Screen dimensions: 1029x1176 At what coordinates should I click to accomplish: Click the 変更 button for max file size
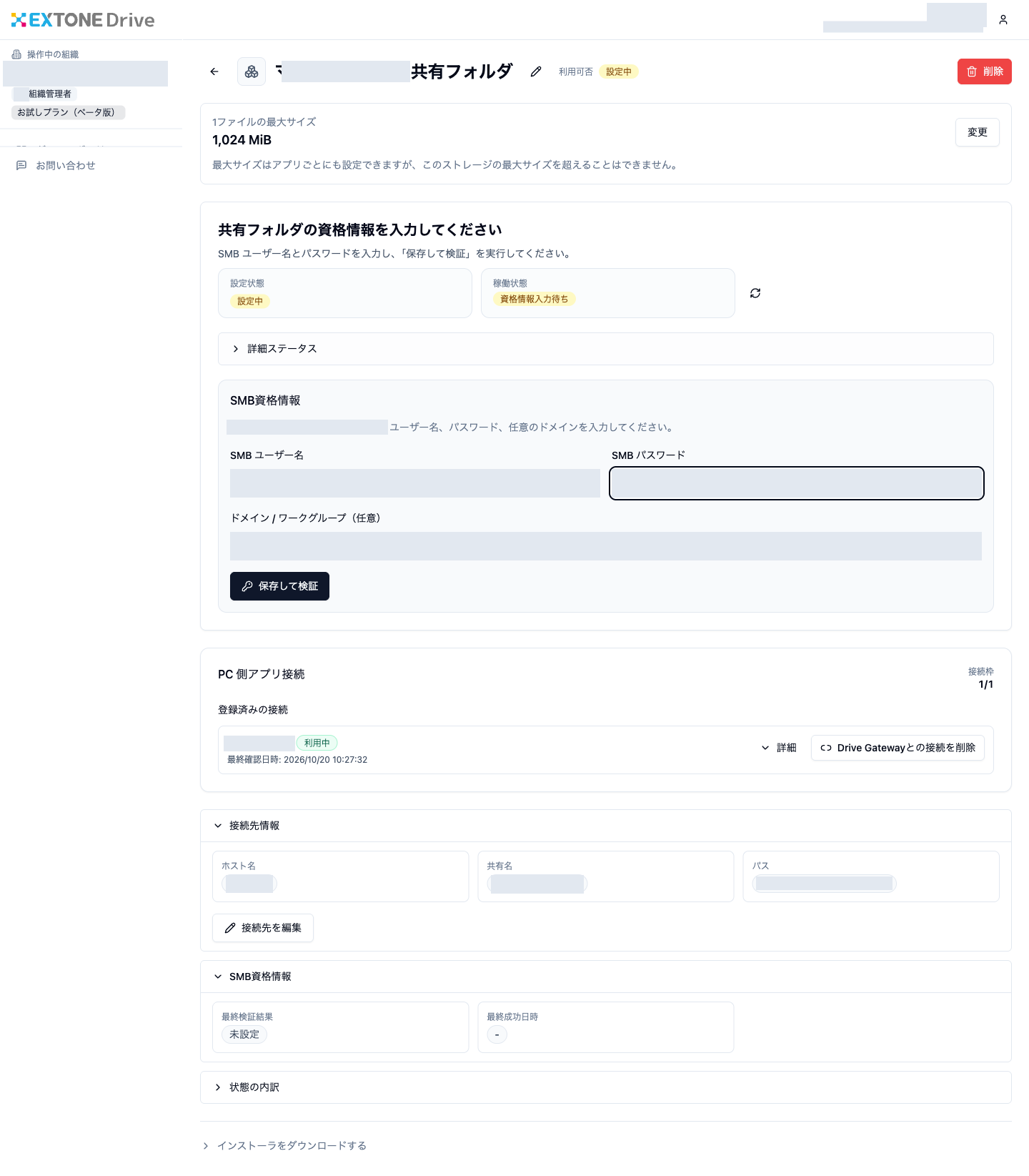pos(978,132)
